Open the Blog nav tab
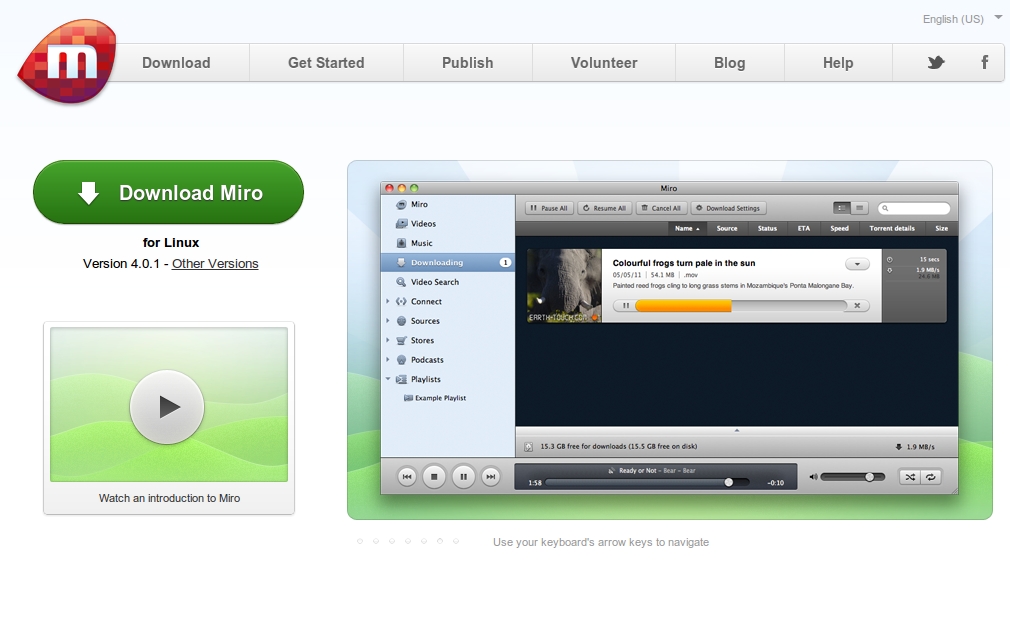 click(x=729, y=62)
